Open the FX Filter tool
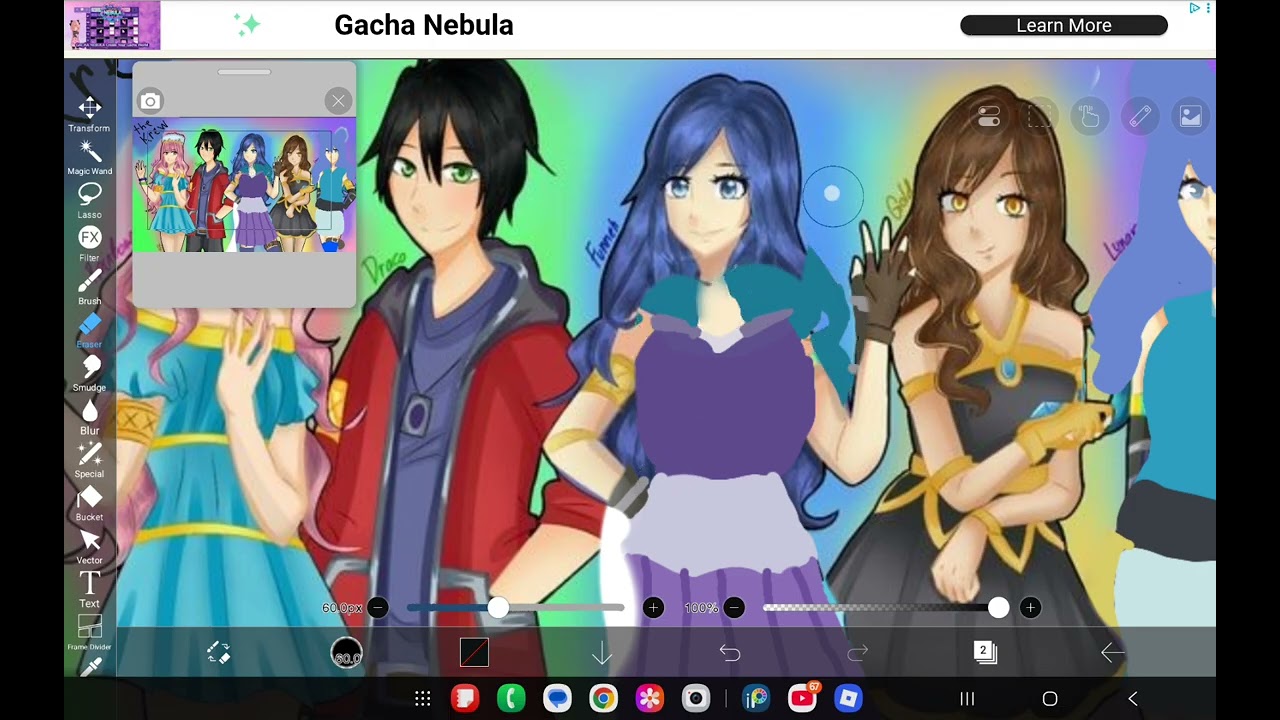The height and width of the screenshot is (720, 1280). pyautogui.click(x=89, y=243)
